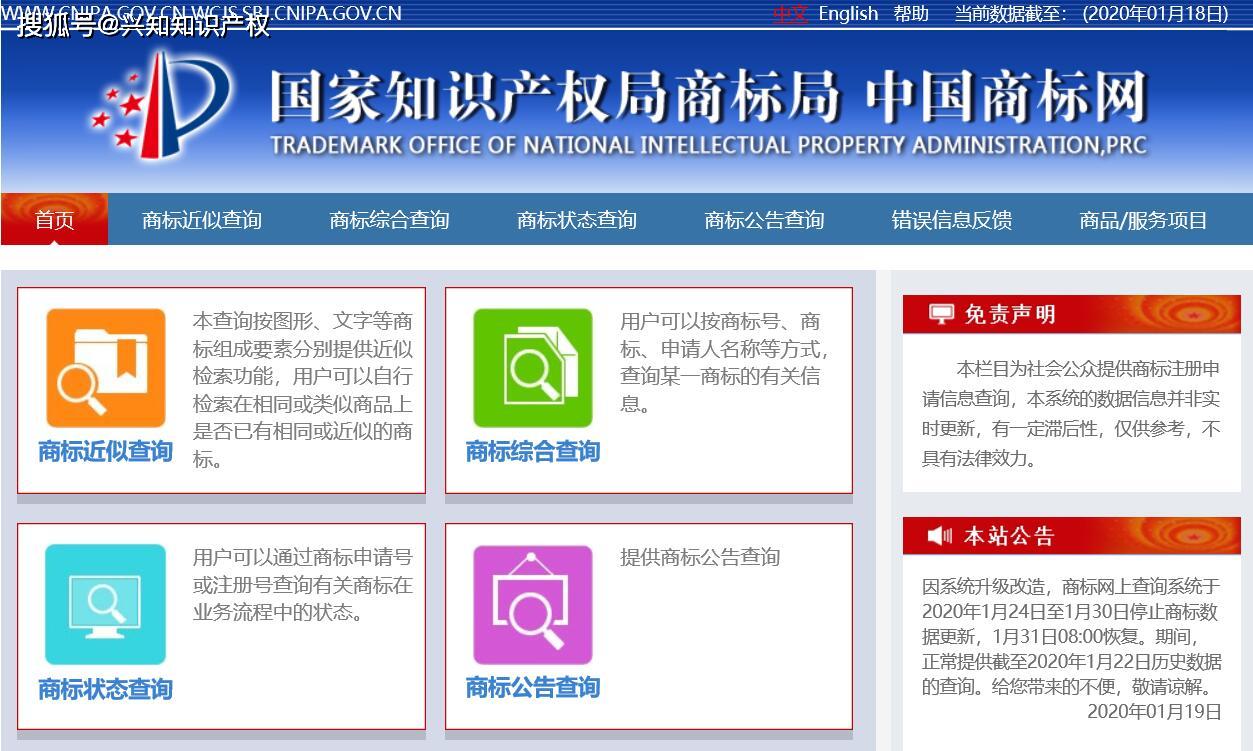The image size is (1253, 751).
Task: Click the purple 商标公告查询 board icon
Action: point(533,604)
